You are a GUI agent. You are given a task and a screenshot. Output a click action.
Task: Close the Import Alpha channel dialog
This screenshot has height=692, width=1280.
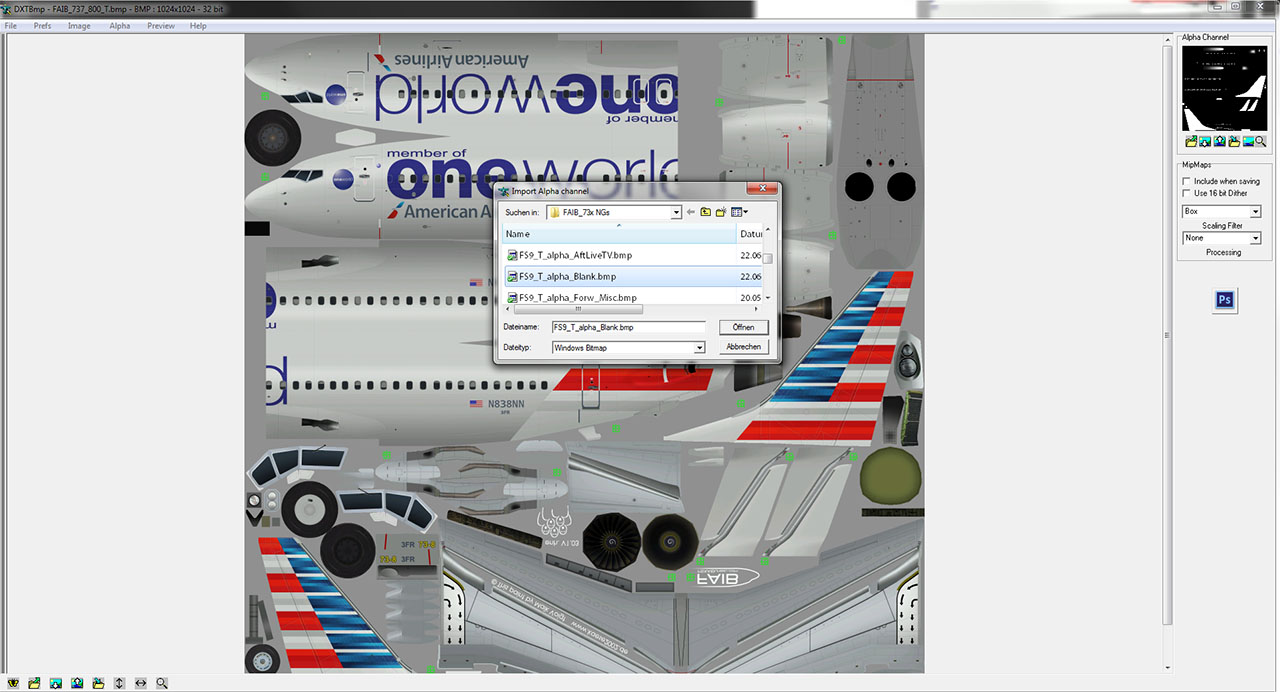pos(762,189)
